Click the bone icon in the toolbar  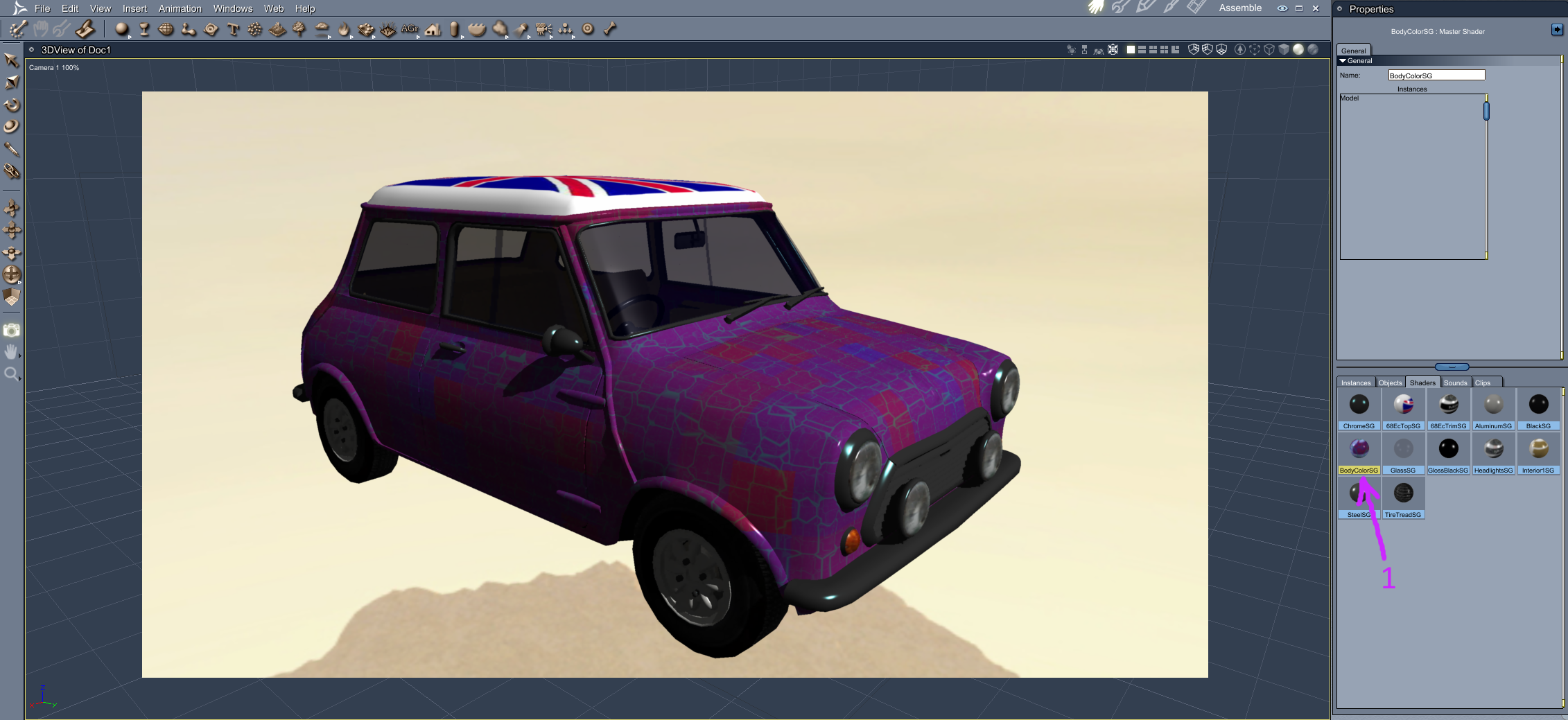pos(610,29)
